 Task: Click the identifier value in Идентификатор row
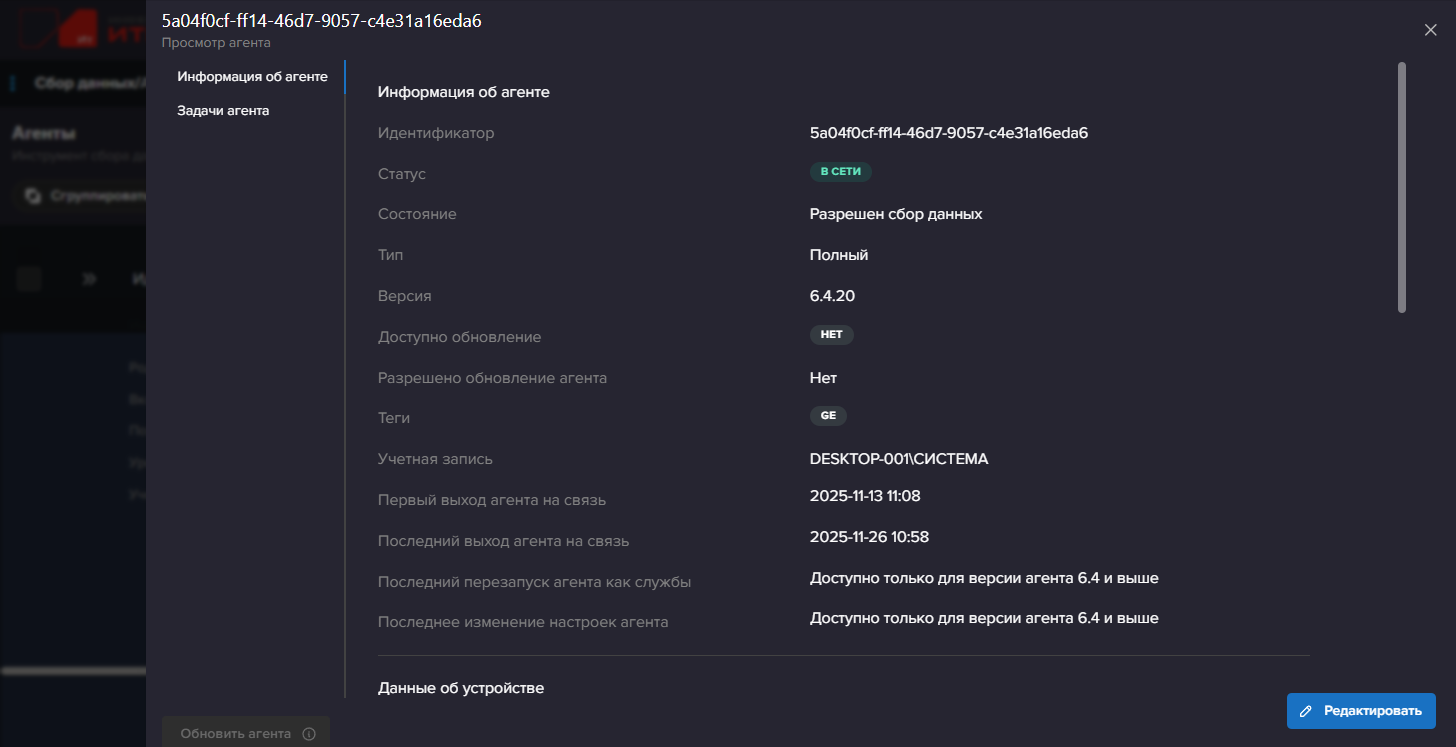tap(948, 133)
